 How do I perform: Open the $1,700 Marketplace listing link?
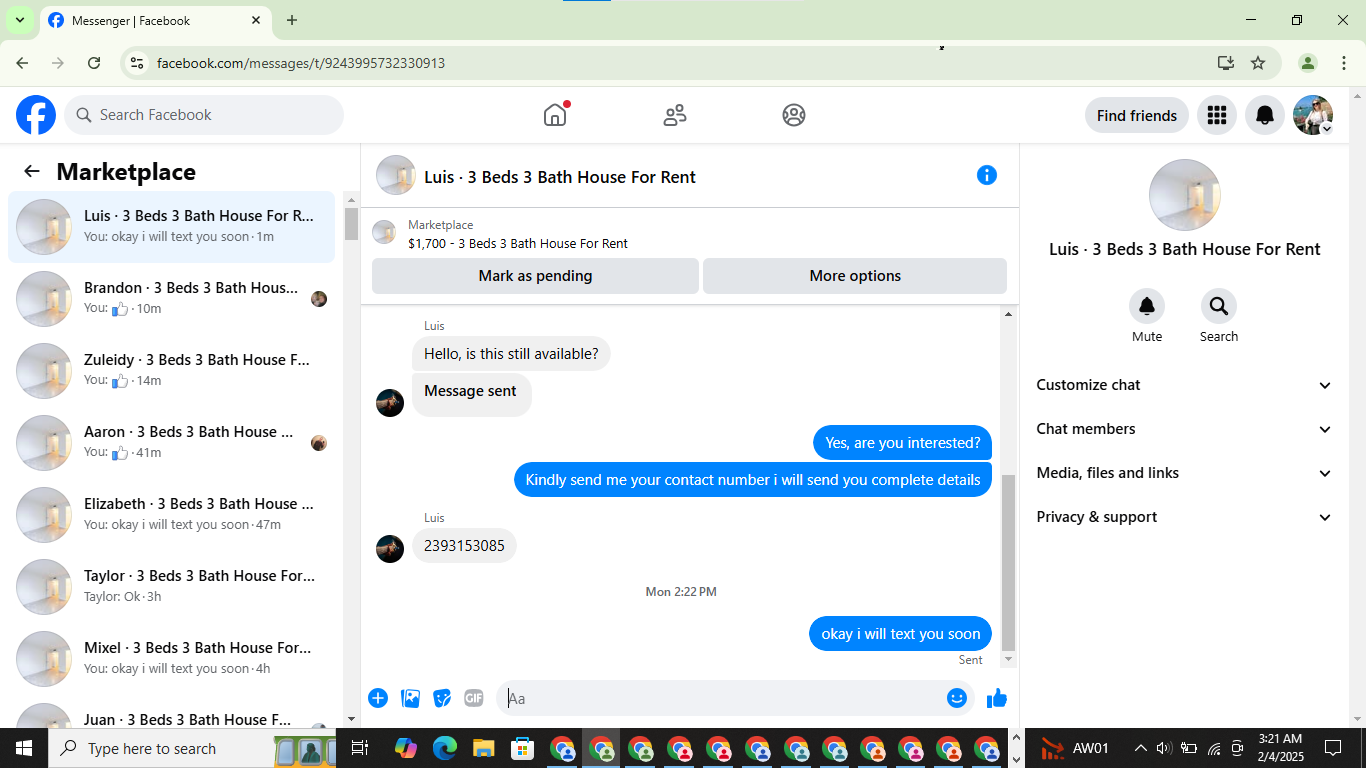(518, 243)
